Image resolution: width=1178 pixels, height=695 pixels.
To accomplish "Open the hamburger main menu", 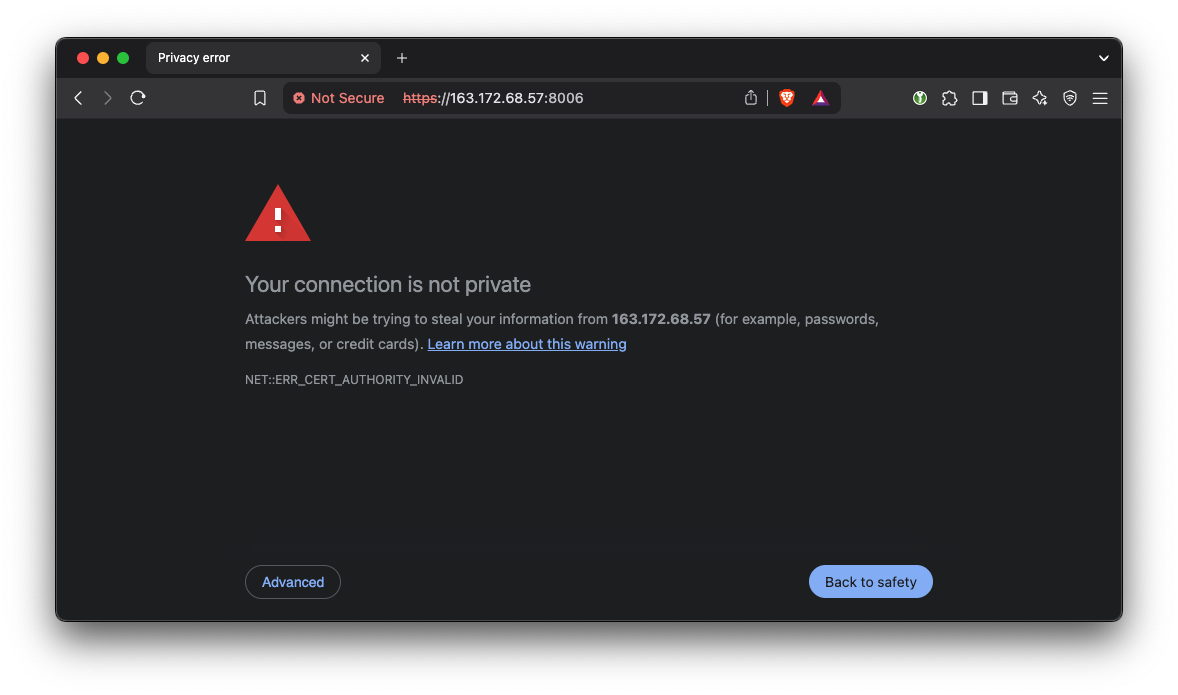I will (x=1100, y=98).
